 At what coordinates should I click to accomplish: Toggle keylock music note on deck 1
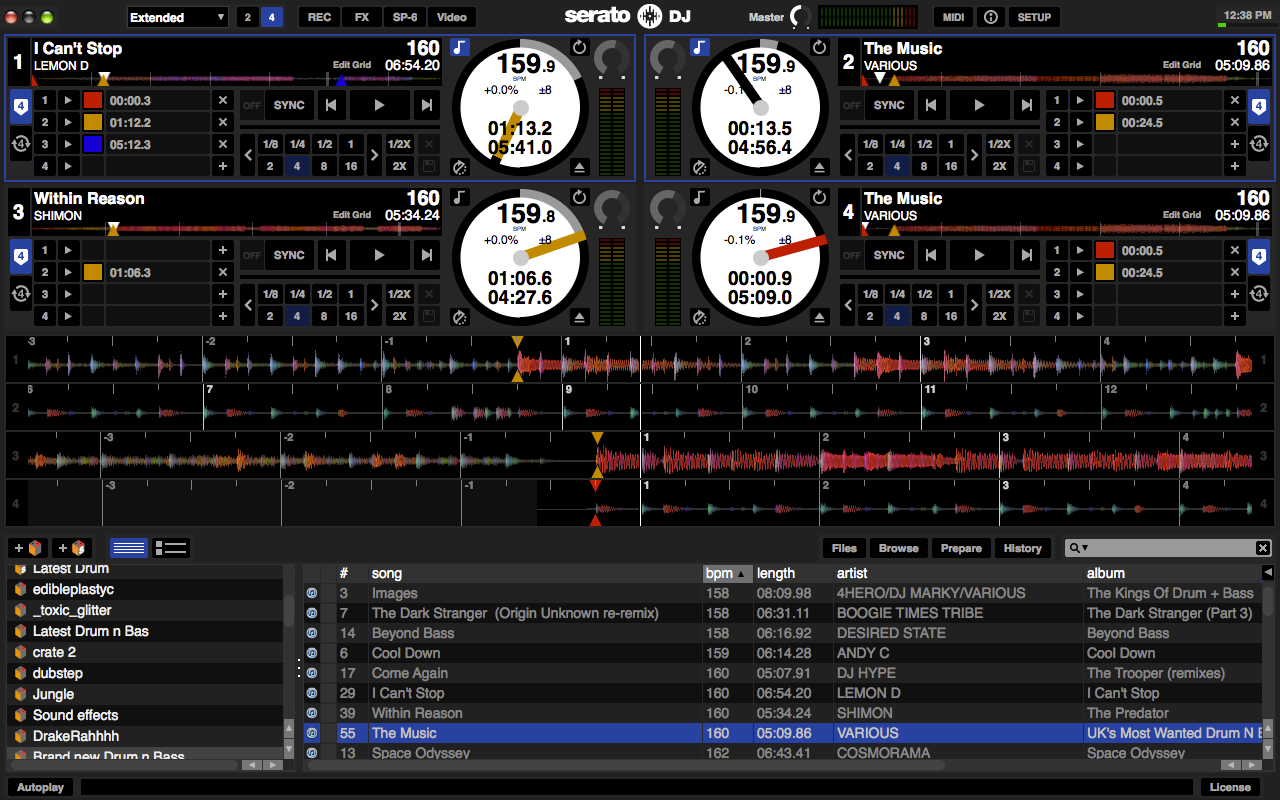click(460, 47)
